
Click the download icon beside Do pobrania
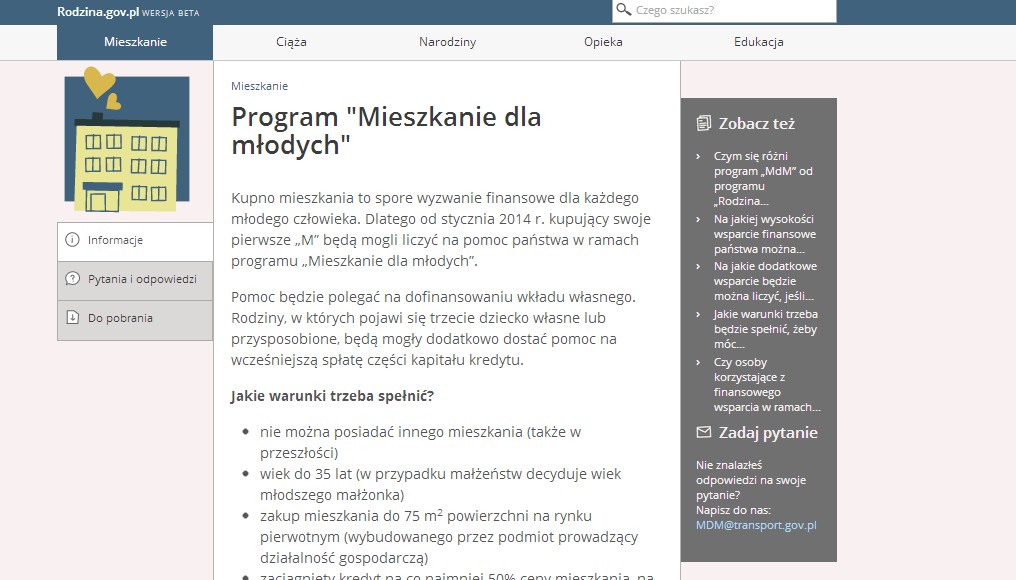click(72, 318)
